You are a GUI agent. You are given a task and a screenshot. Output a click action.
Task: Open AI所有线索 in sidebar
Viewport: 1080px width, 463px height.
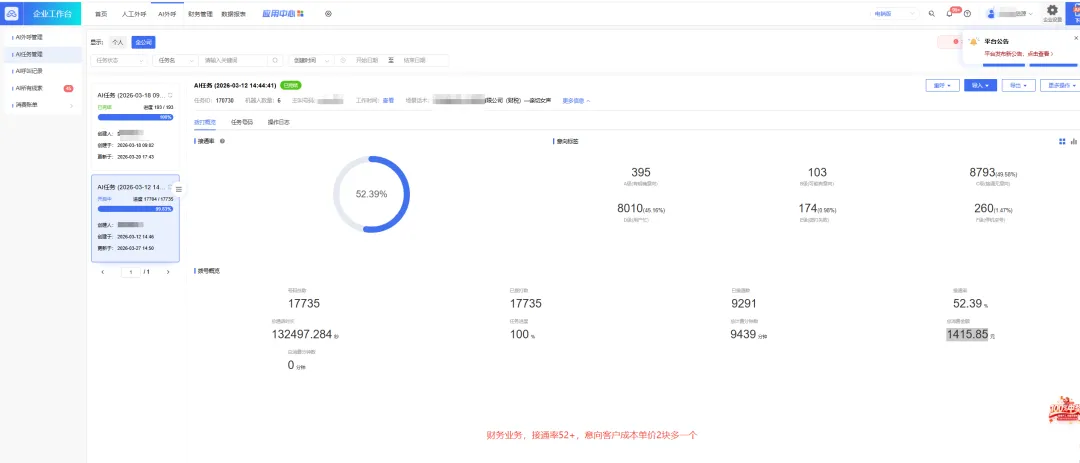pos(41,88)
